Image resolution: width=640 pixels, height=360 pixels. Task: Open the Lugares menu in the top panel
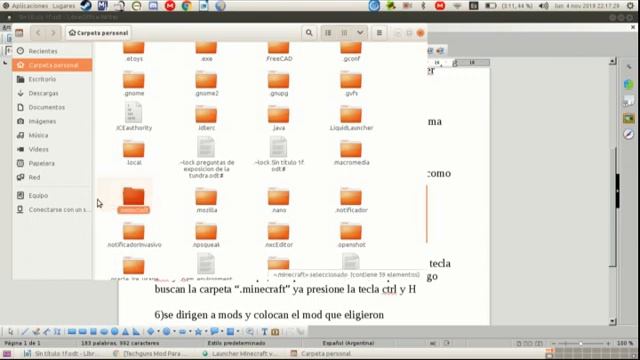(63, 6)
